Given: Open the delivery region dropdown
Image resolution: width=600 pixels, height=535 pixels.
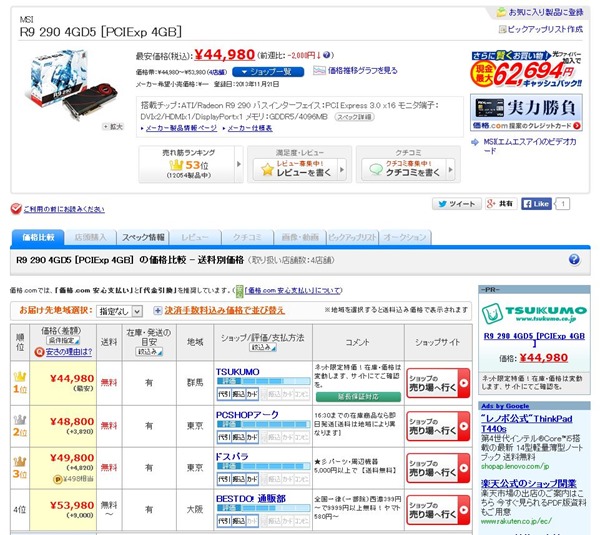Looking at the screenshot, I should [119, 311].
